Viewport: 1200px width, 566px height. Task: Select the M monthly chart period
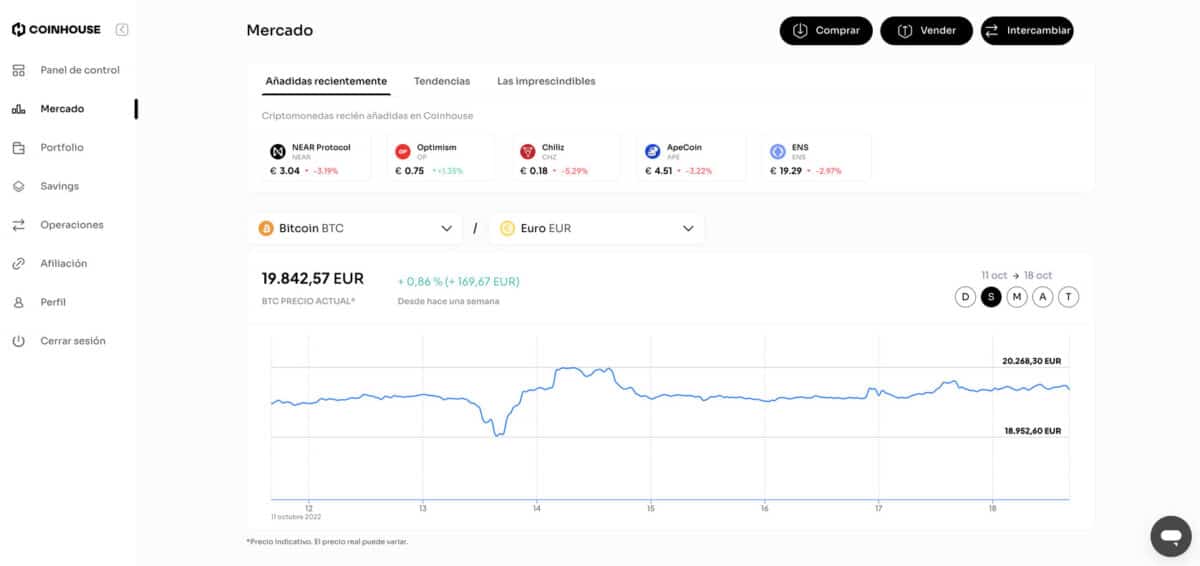(x=1017, y=297)
